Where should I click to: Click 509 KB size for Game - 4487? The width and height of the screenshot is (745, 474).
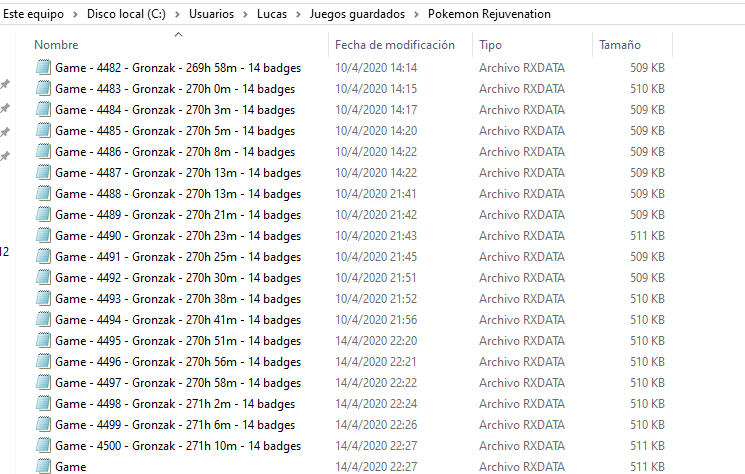[647, 173]
